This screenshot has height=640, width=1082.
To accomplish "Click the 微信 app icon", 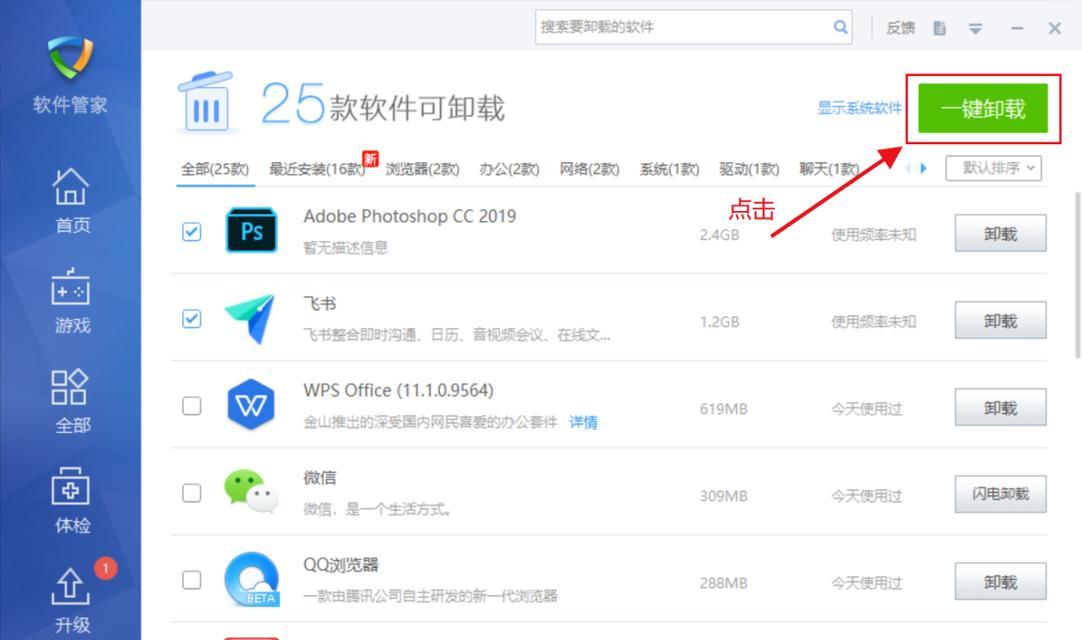I will 251,492.
